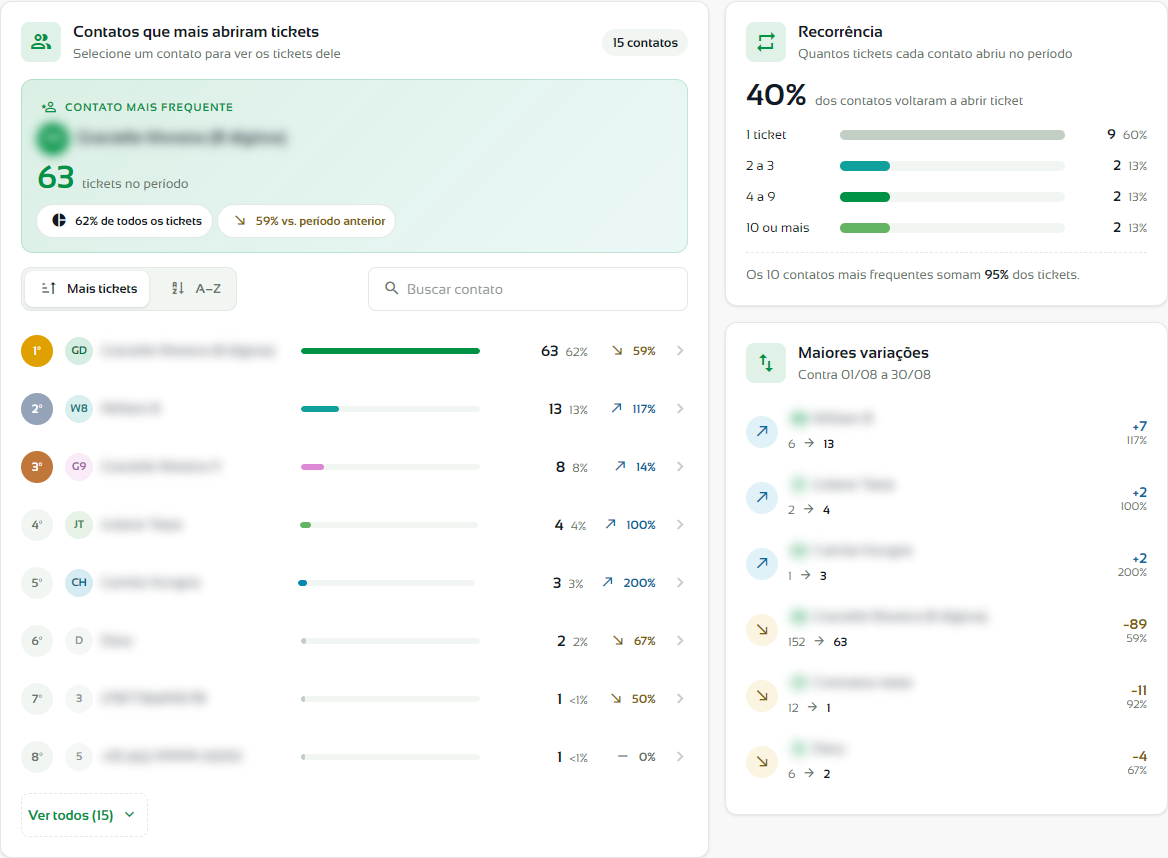
Task: Click the Buscar contato search field
Action: point(528,289)
